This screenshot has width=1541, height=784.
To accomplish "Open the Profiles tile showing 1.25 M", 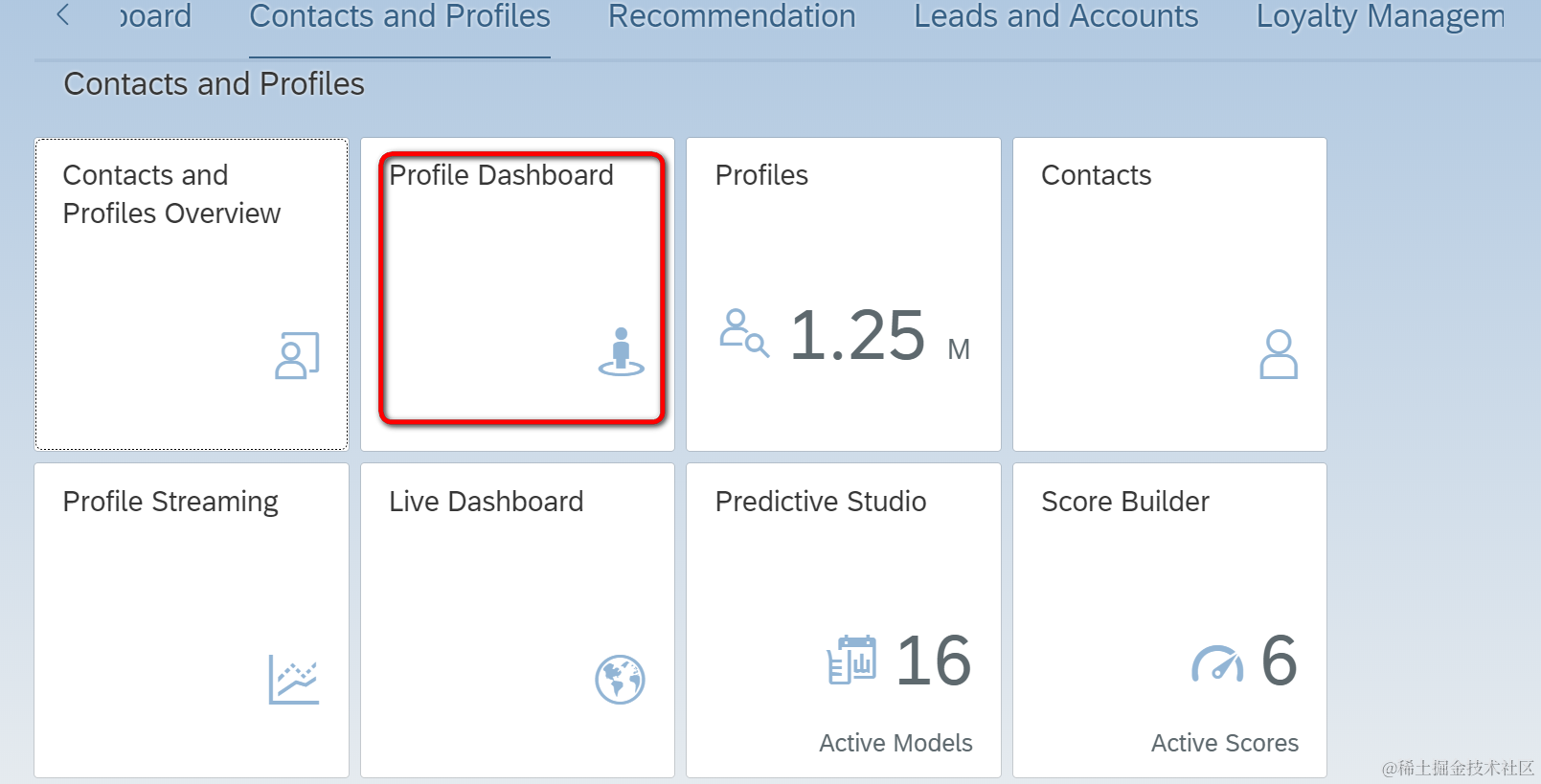I will pos(844,294).
